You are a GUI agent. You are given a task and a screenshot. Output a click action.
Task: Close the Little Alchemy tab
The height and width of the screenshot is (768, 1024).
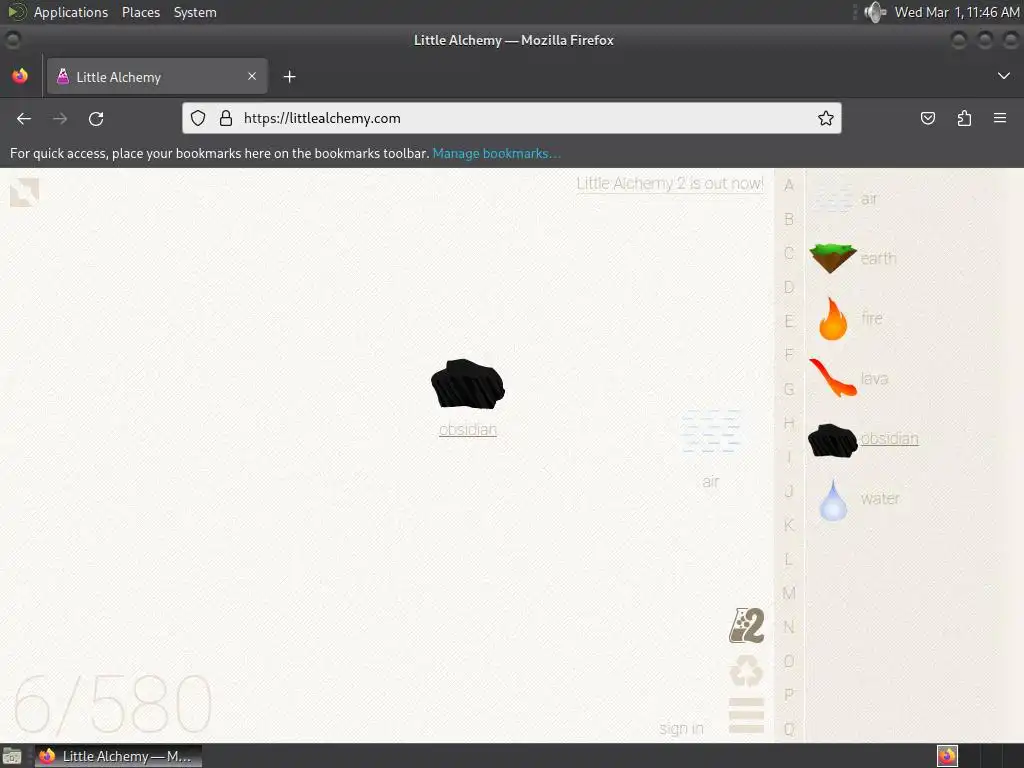[252, 76]
